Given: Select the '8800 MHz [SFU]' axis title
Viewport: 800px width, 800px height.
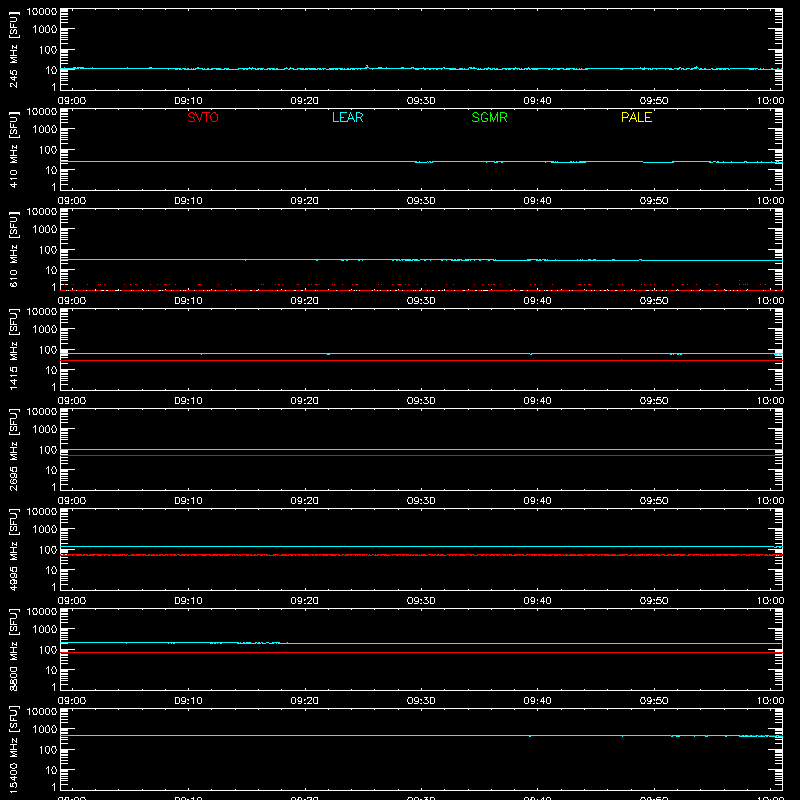Looking at the screenshot, I should 13,649.
